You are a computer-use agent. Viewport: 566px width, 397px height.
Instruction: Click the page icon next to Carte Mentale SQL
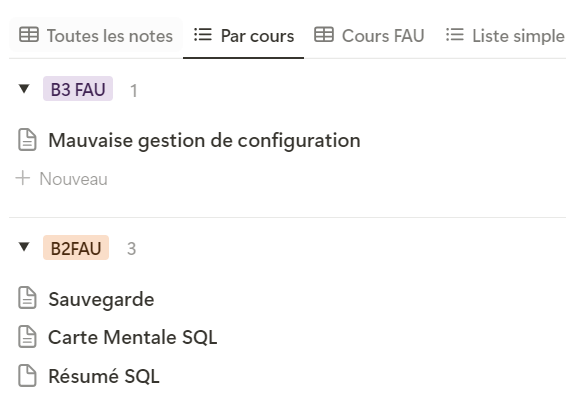(27, 337)
